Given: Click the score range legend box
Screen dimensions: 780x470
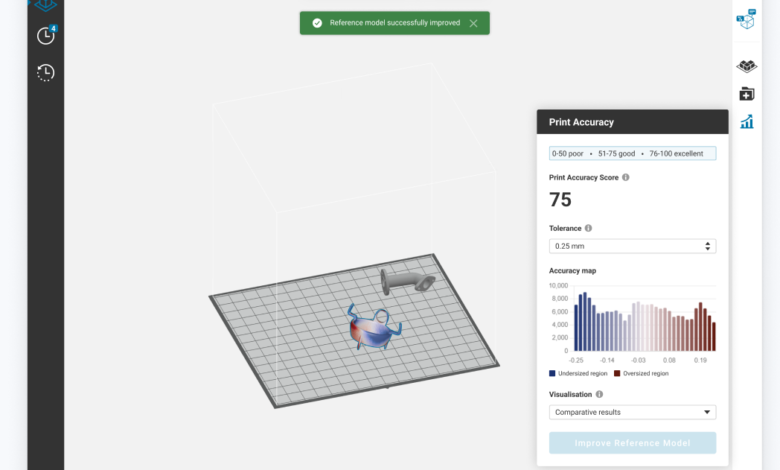Looking at the screenshot, I should 632,154.
